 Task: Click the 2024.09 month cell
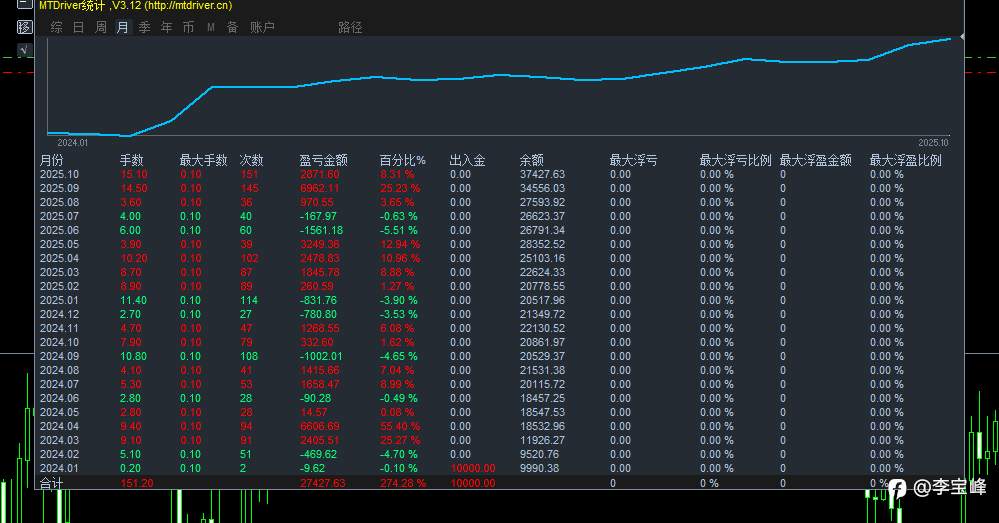[x=59, y=356]
